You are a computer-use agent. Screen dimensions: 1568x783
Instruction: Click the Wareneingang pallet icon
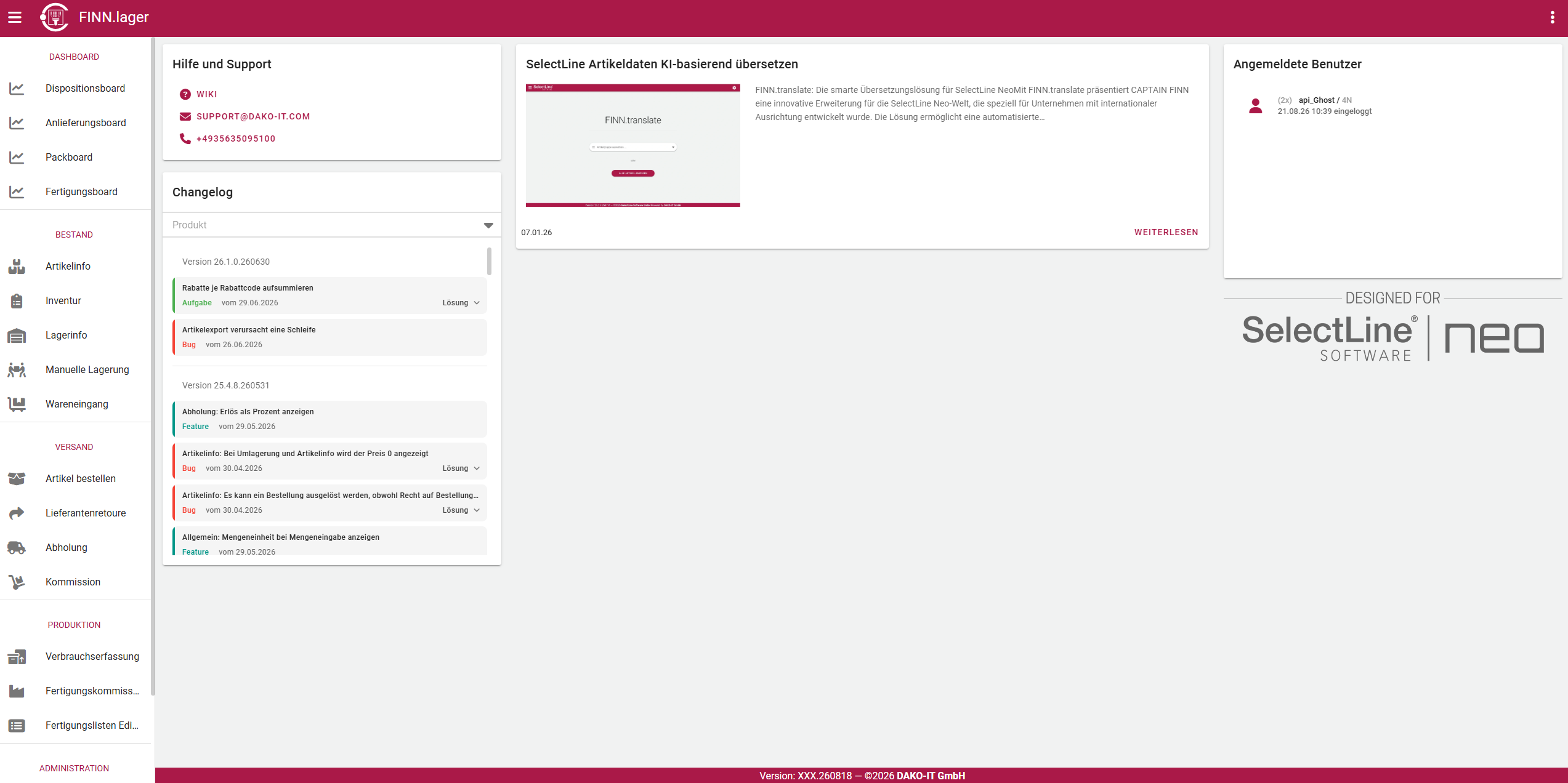pyautogui.click(x=17, y=404)
